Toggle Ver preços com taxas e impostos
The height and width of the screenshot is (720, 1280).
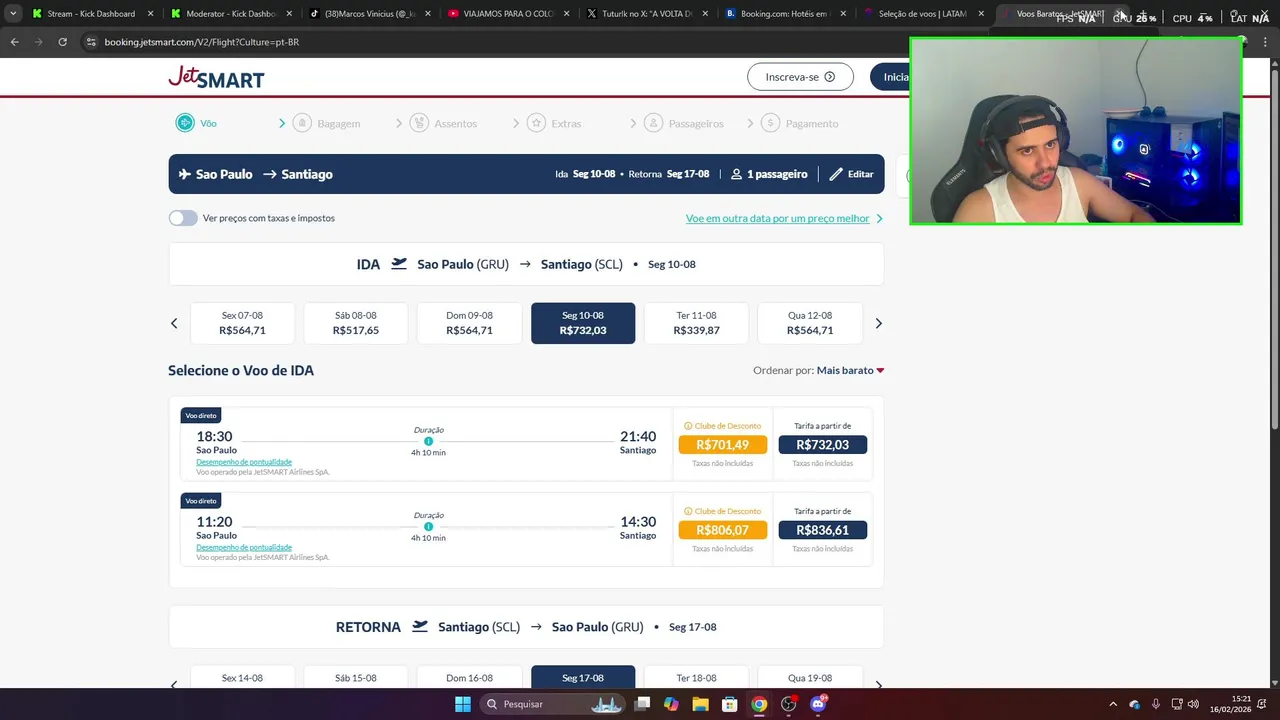pyautogui.click(x=183, y=218)
